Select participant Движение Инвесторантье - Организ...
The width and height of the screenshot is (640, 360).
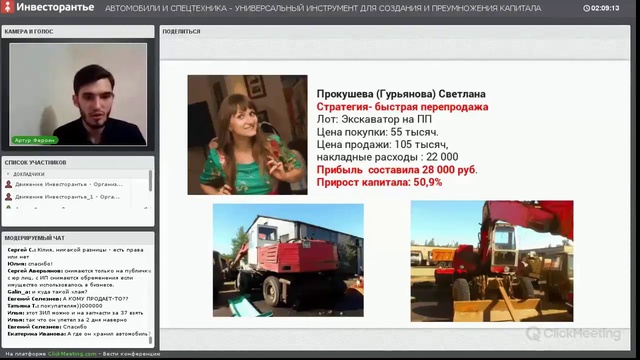(x=69, y=184)
